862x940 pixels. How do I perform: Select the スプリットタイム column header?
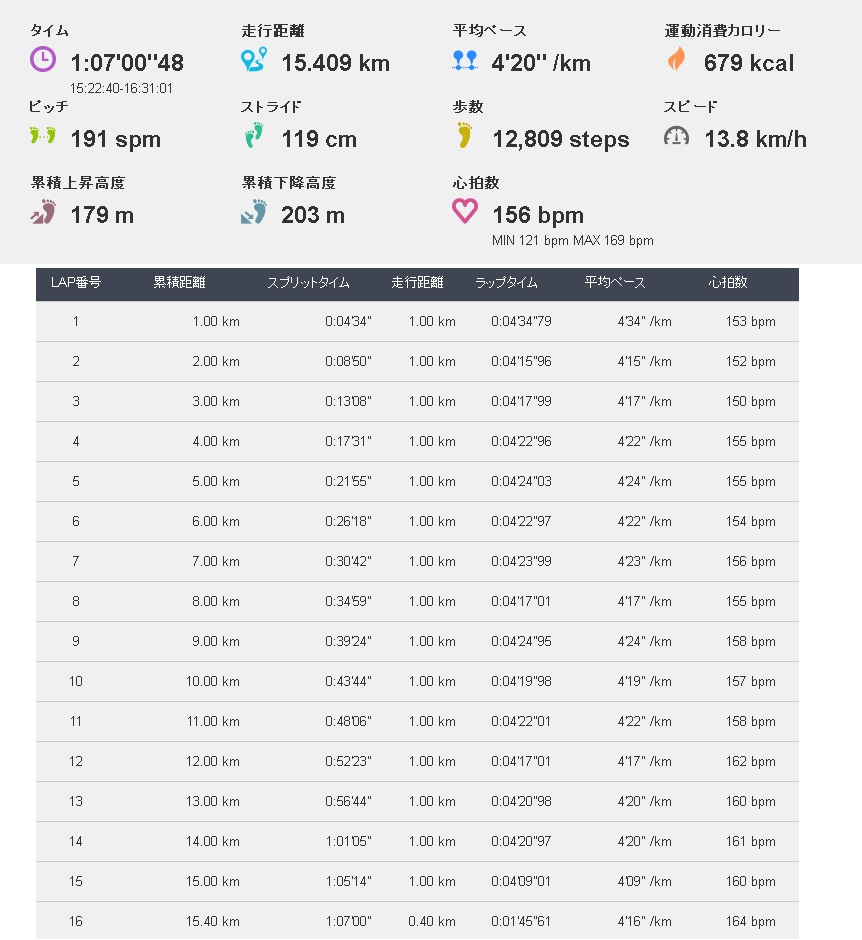308,282
